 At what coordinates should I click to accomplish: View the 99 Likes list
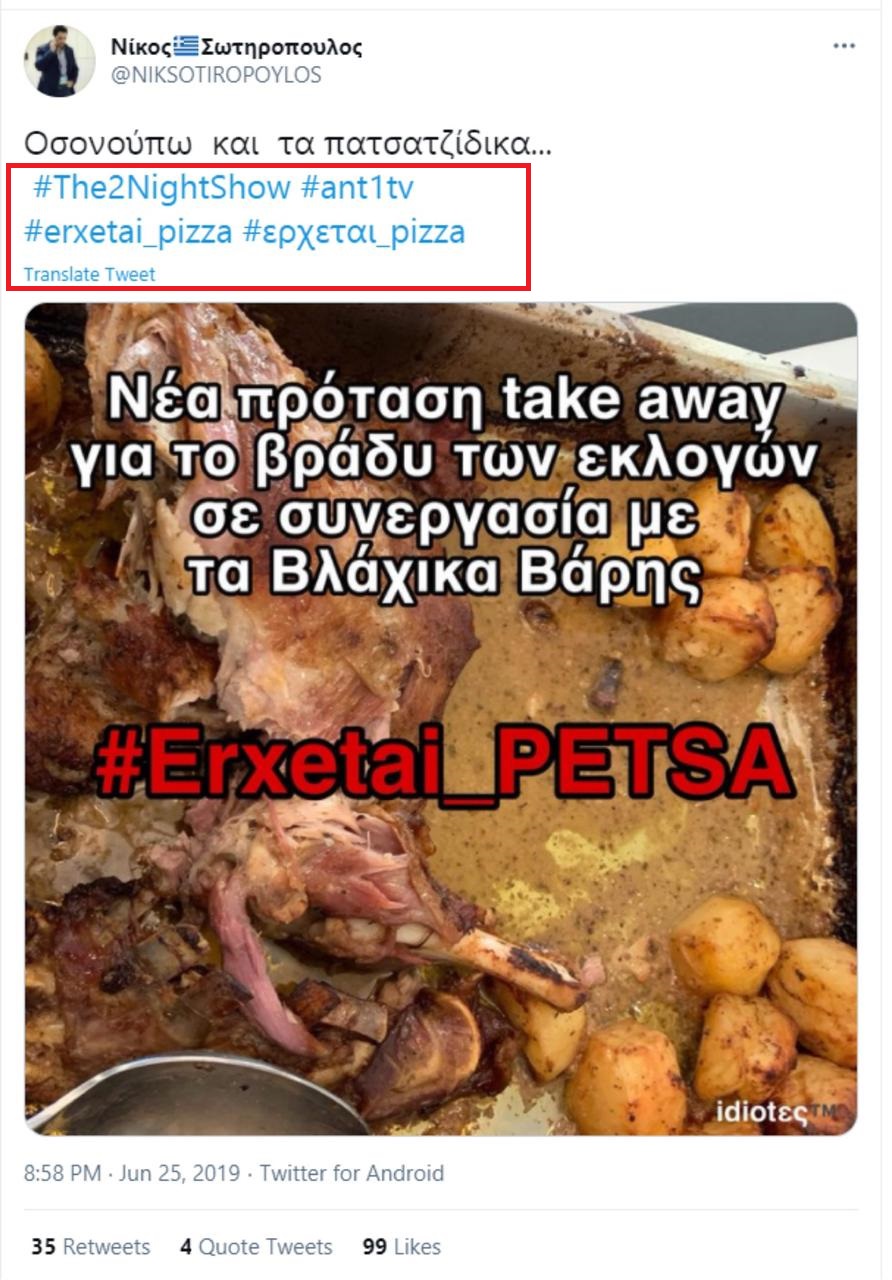(402, 1247)
